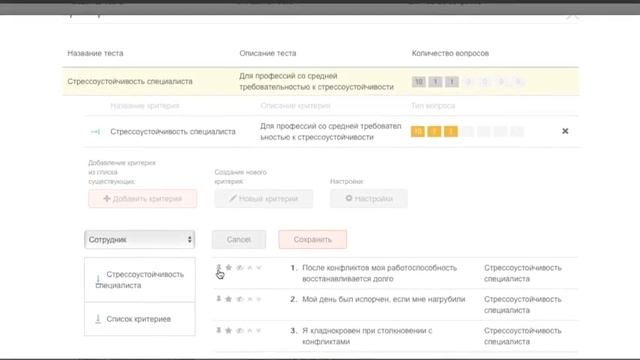Click criterion name 'Стрессоустойчивость специалиста' in sub-table
The width and height of the screenshot is (640, 360).
click(173, 131)
